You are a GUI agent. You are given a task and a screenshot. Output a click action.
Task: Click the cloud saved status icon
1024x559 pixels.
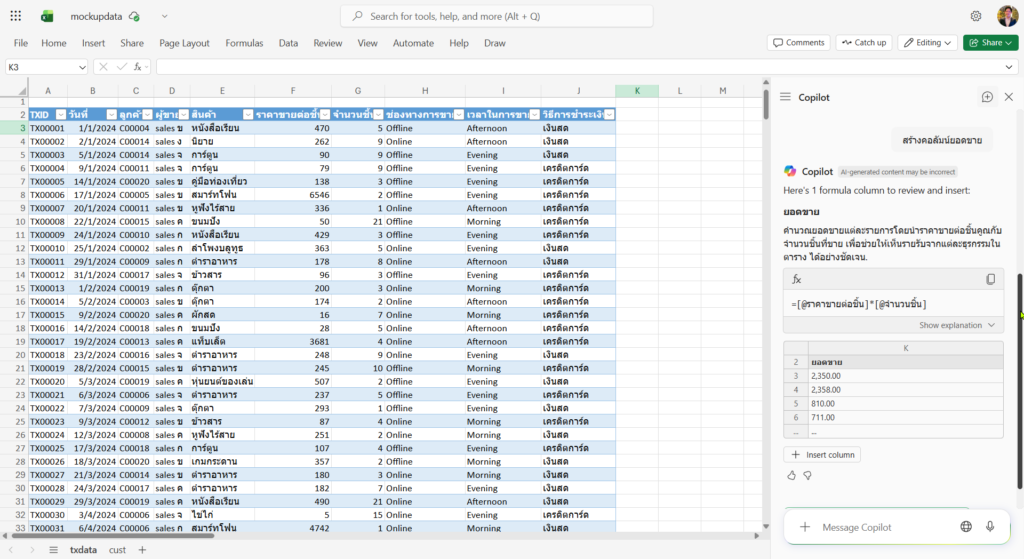(135, 16)
